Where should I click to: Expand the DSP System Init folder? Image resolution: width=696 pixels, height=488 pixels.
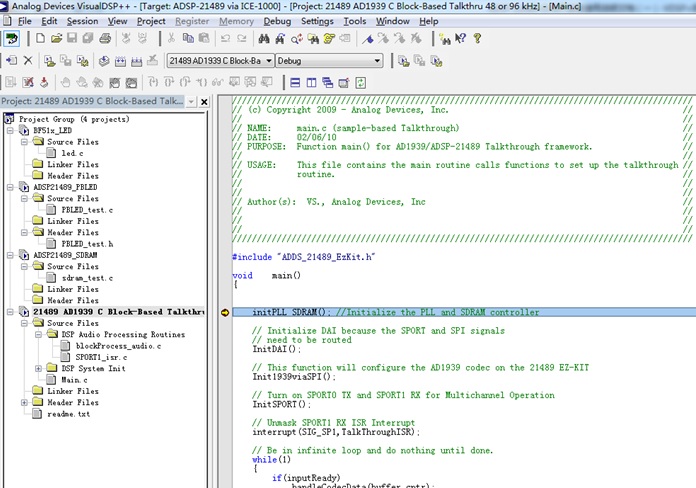pos(39,369)
